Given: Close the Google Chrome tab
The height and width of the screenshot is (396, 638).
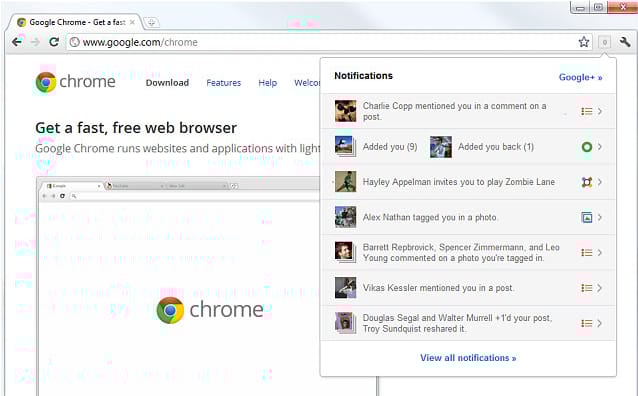Looking at the screenshot, I should tap(132, 22).
